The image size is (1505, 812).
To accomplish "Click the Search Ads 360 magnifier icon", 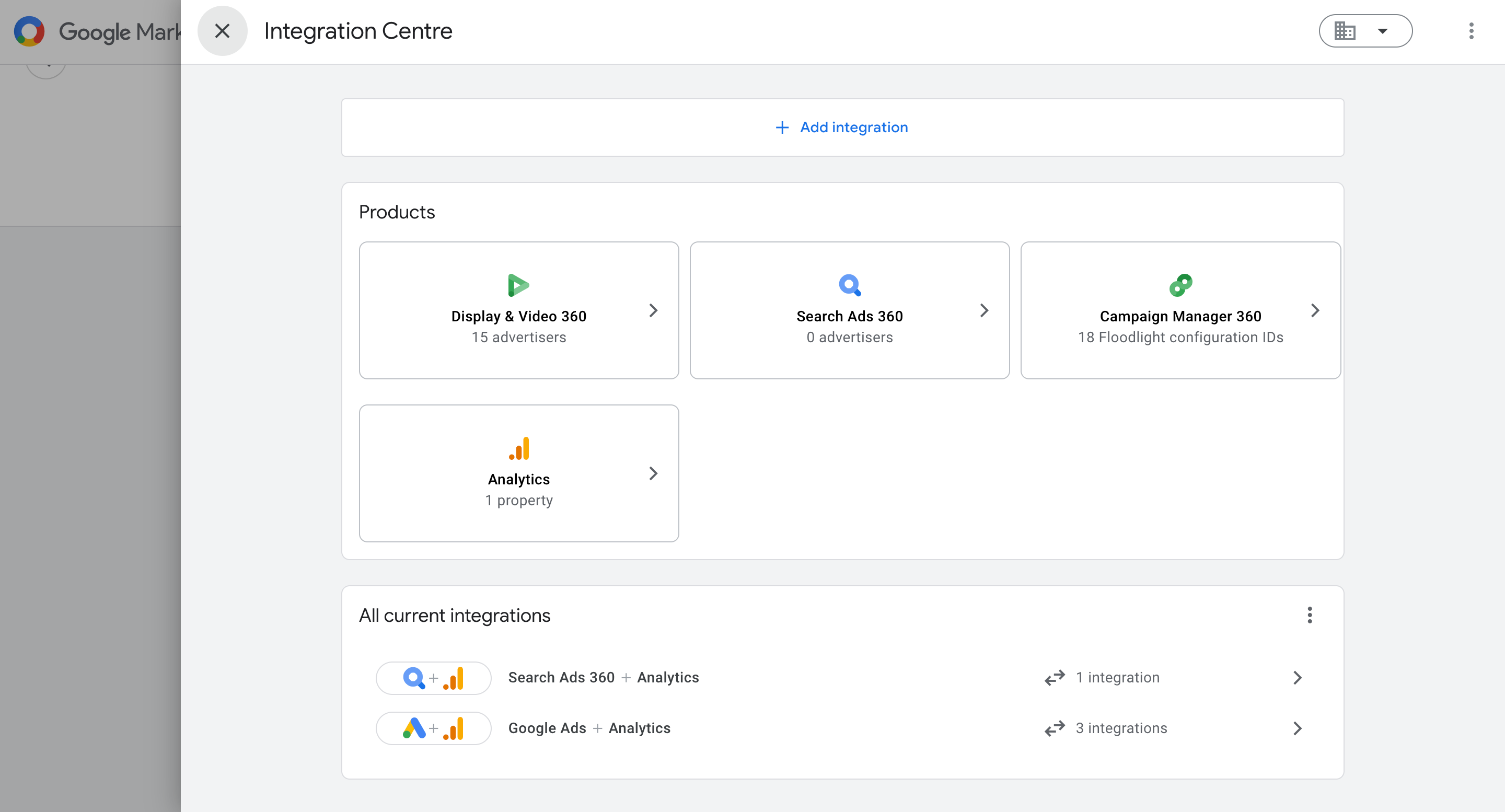I will point(850,285).
